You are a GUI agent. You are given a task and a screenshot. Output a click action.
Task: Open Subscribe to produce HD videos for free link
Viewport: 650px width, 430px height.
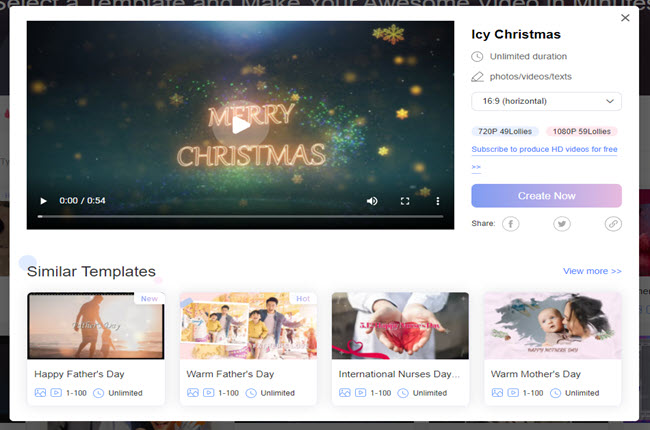coord(544,149)
